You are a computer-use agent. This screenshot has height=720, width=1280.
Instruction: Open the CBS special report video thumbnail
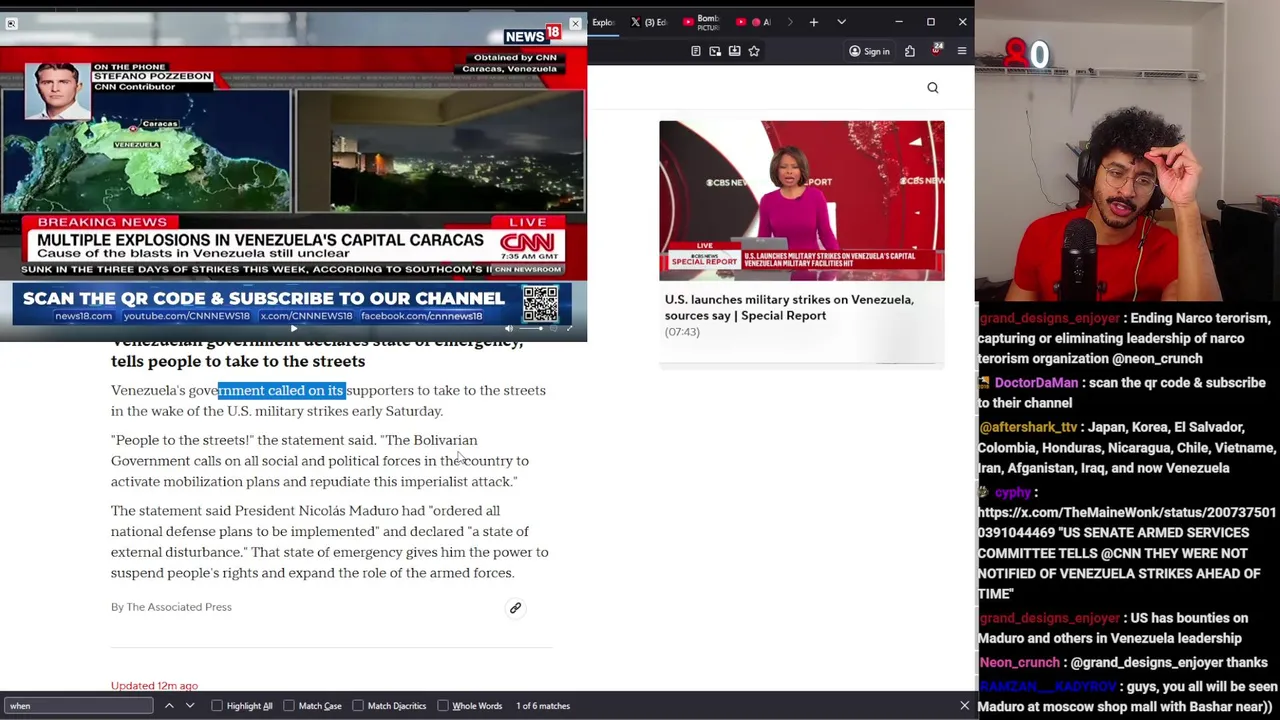[801, 201]
